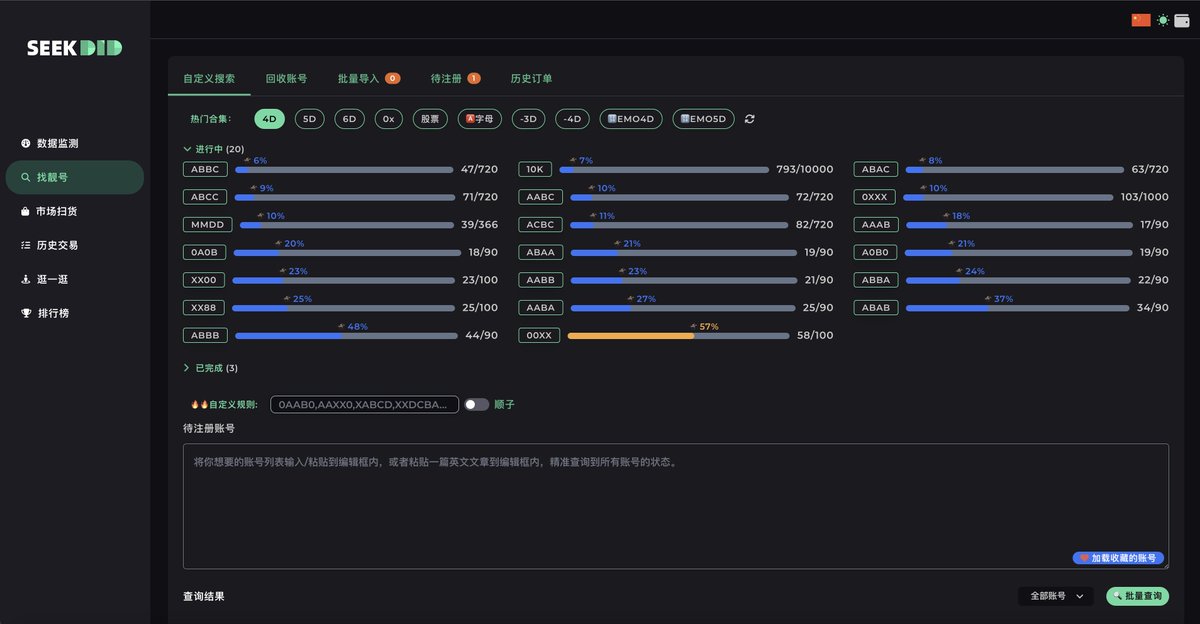
Task: Select the EMO4D collection chip
Action: pyautogui.click(x=631, y=119)
